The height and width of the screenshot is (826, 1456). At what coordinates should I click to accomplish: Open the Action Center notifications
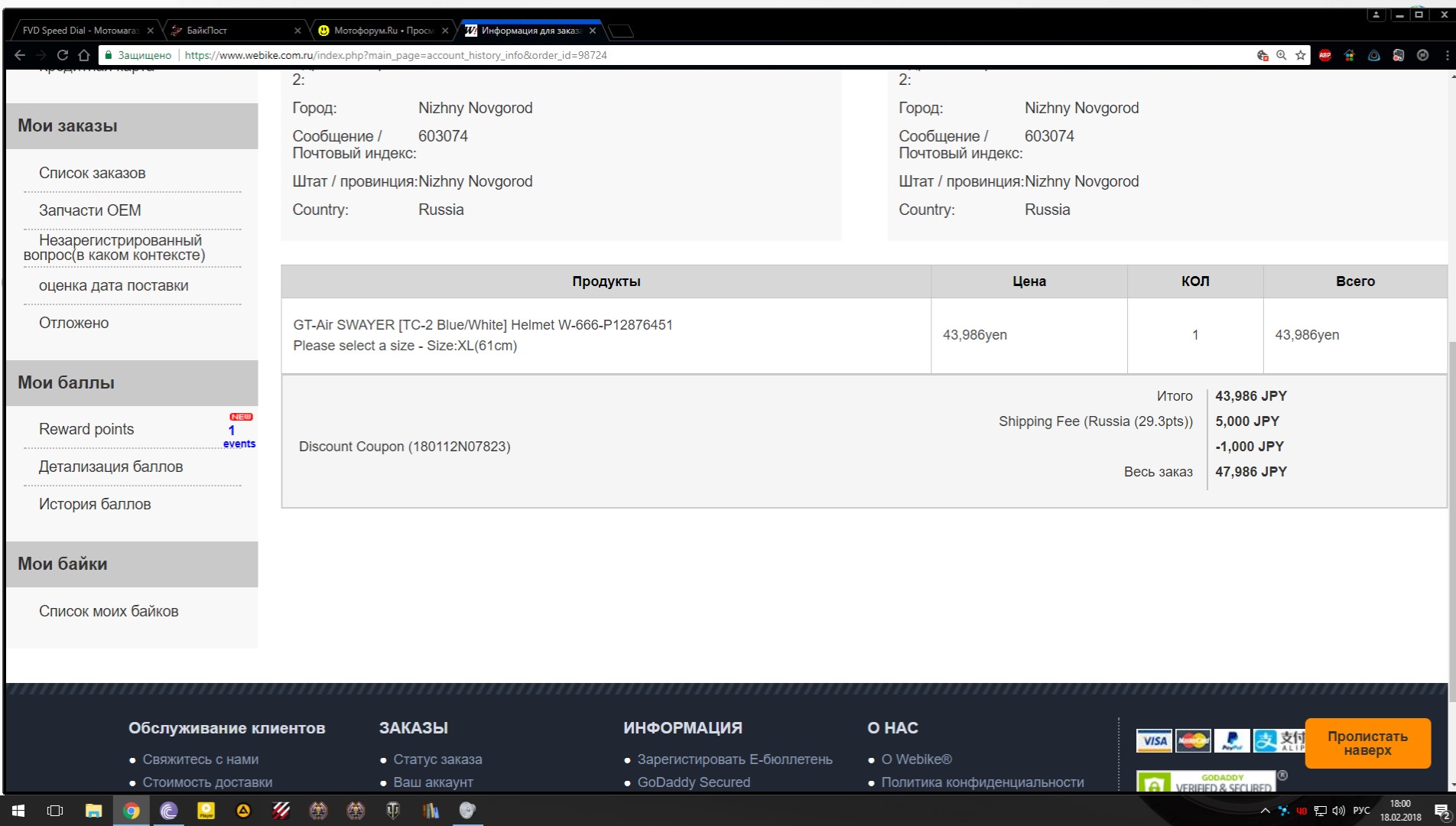point(1442,811)
